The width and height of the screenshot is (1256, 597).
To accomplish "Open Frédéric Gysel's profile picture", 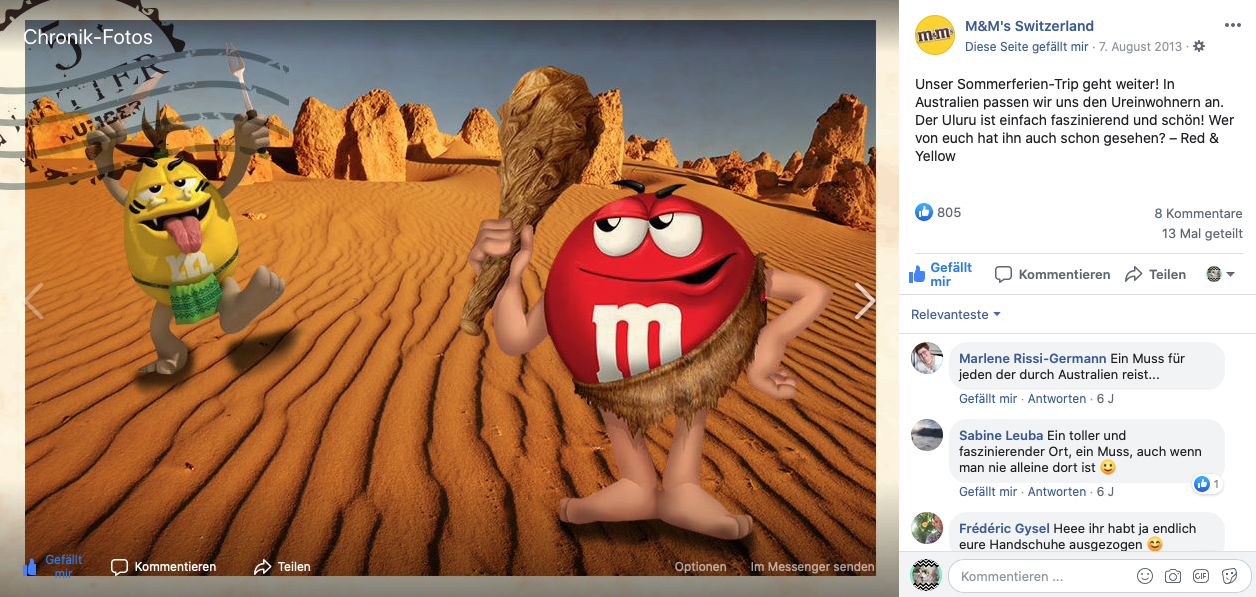I will [927, 528].
